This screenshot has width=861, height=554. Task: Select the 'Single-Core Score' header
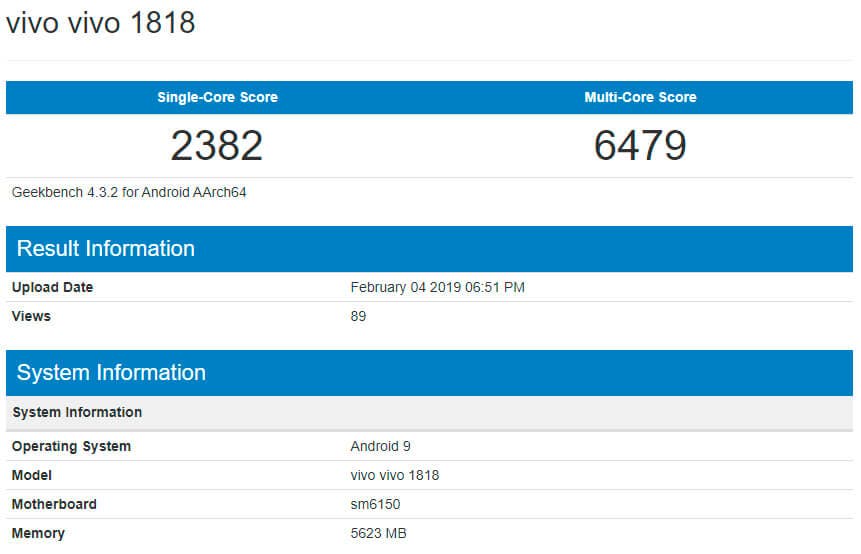pyautogui.click(x=217, y=97)
